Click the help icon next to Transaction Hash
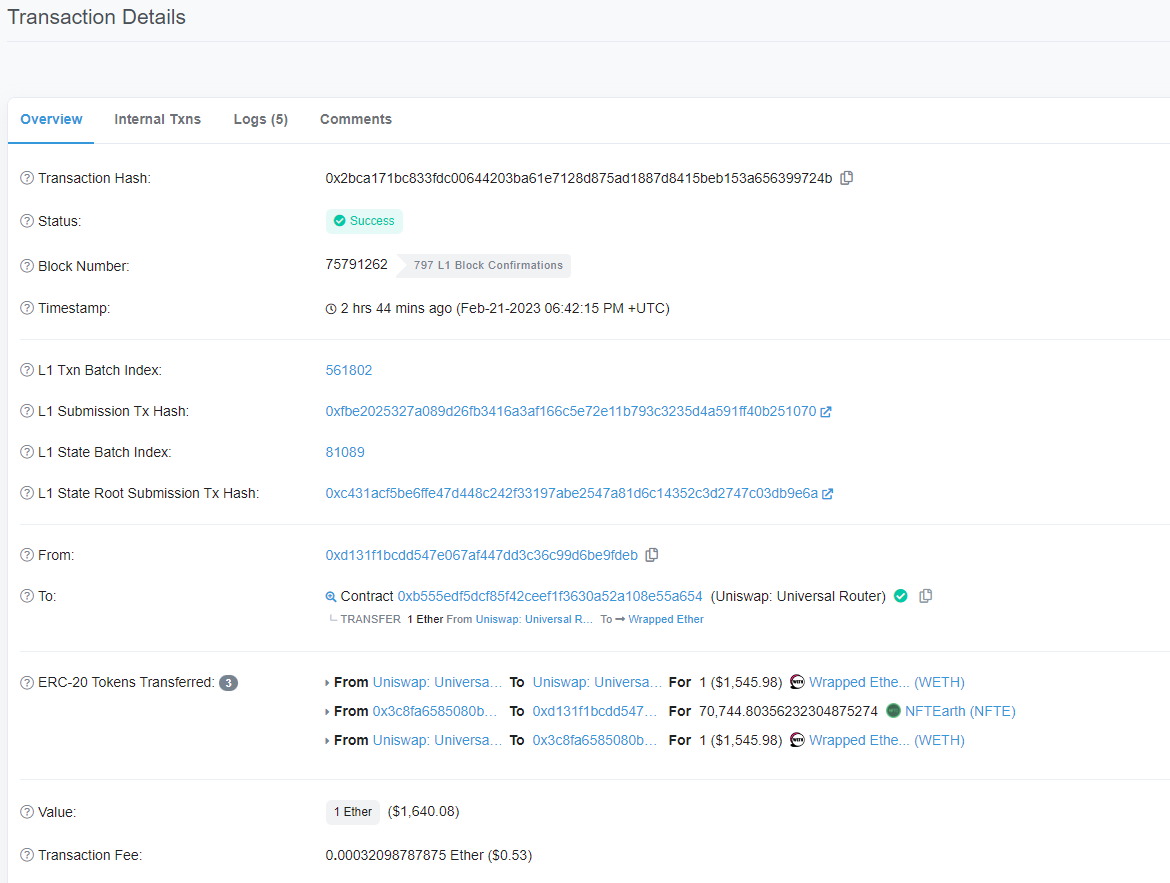The image size is (1170, 883). coord(27,178)
